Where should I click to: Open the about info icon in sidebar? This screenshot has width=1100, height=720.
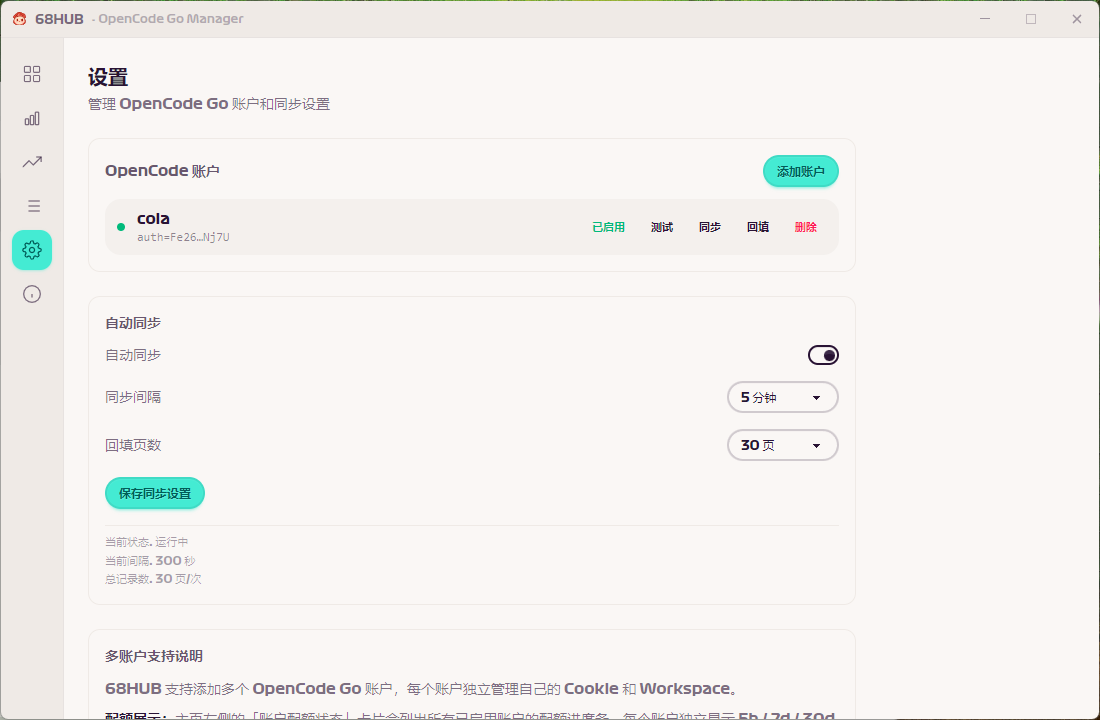(32, 294)
